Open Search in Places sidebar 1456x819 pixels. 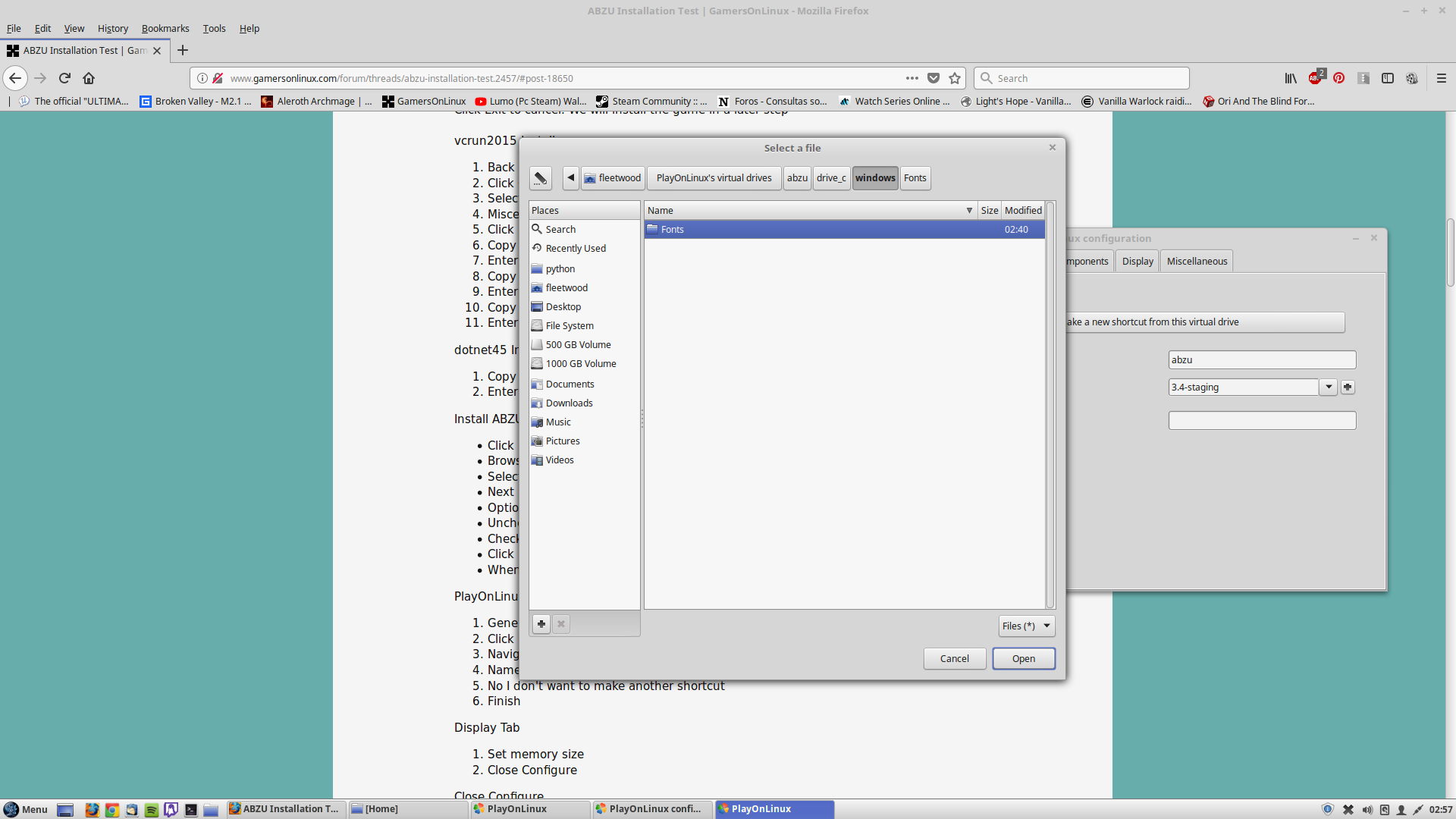pyautogui.click(x=584, y=229)
